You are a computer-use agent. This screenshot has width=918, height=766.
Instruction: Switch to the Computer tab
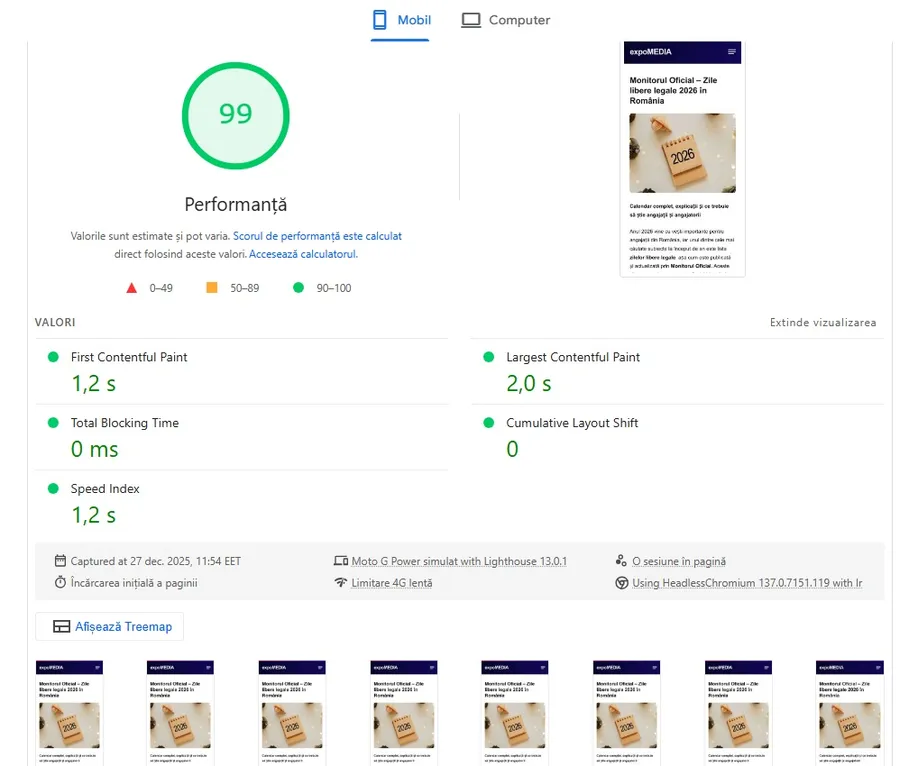[x=505, y=19]
